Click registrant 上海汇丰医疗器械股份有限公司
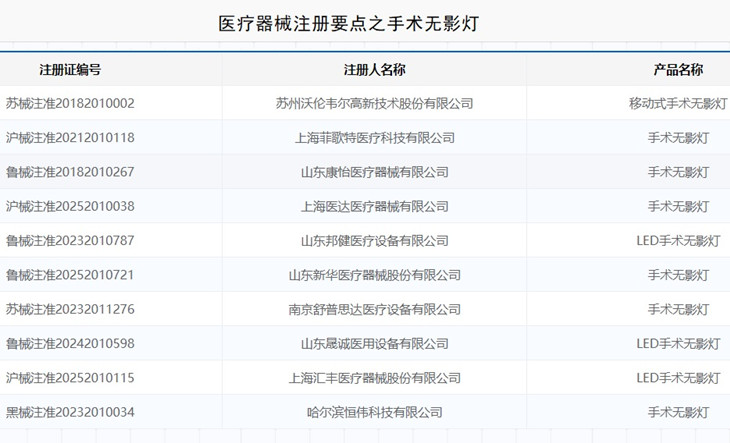This screenshot has width=730, height=443. (374, 378)
